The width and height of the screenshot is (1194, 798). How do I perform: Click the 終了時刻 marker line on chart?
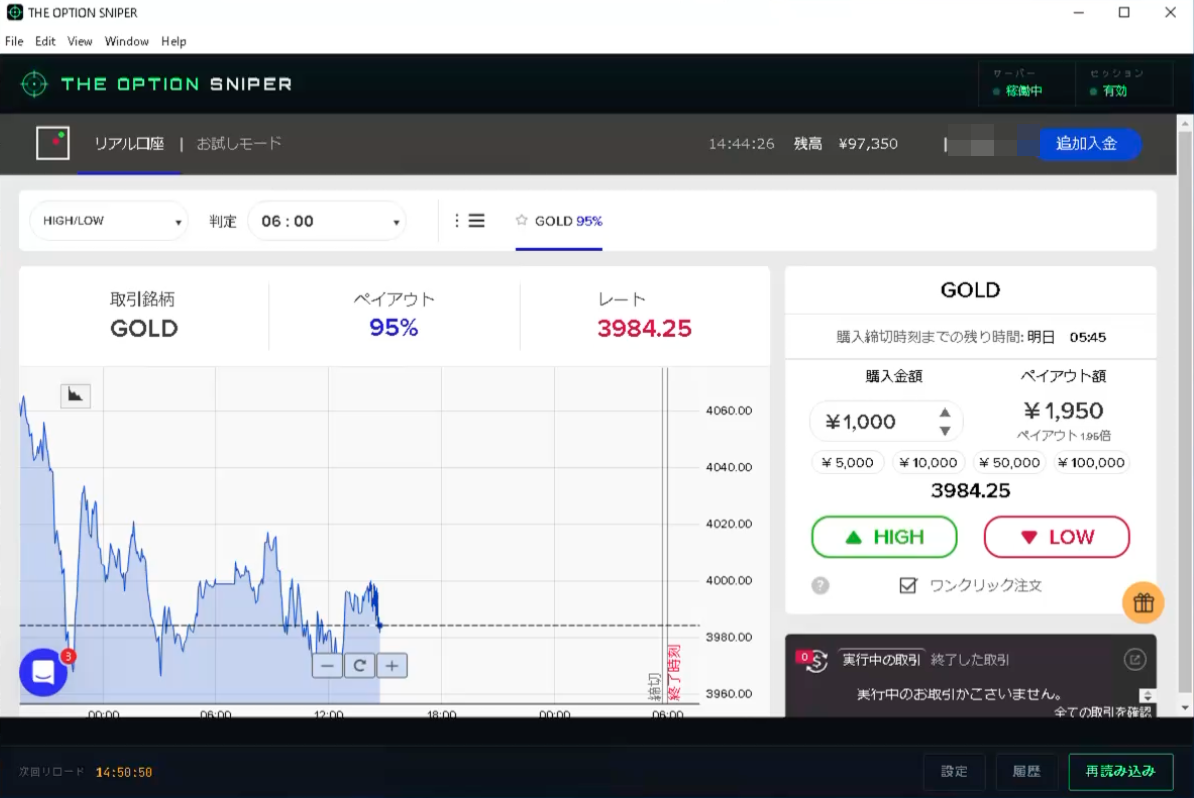667,533
